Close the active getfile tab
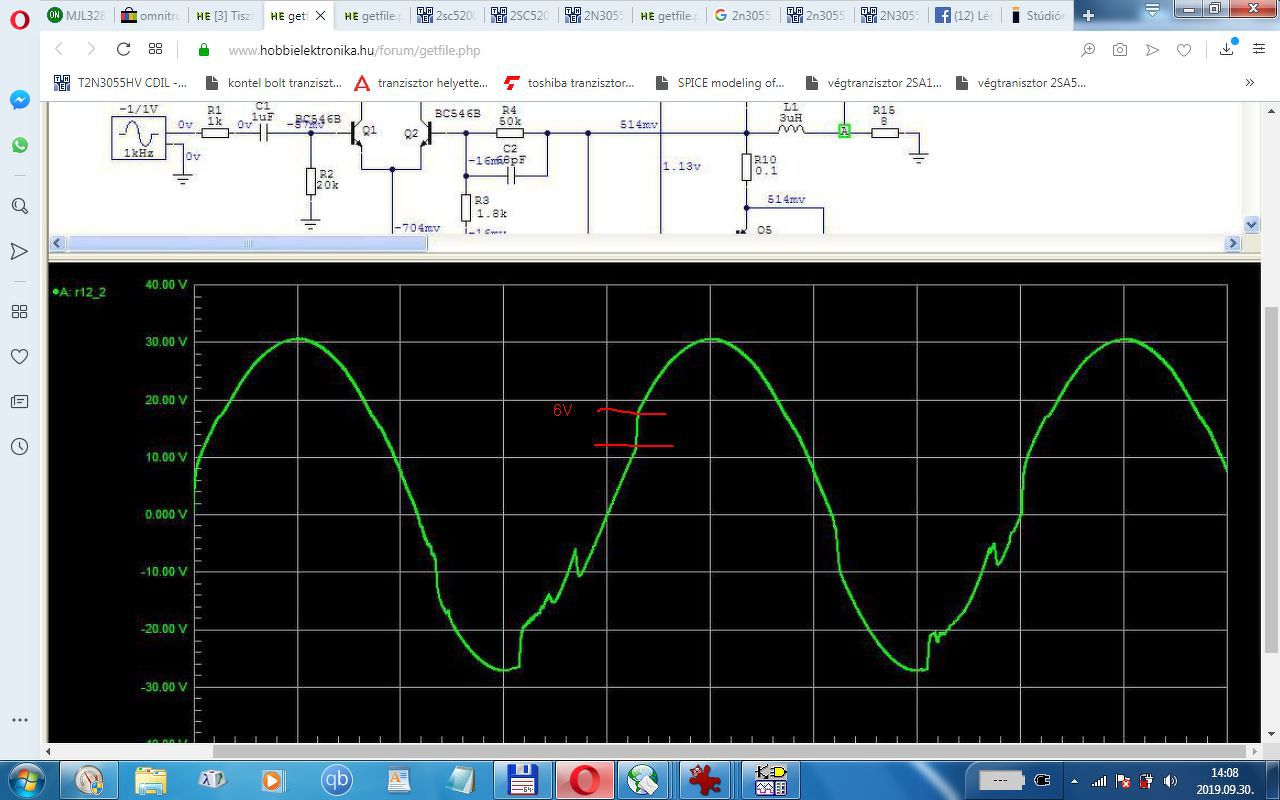The image size is (1280, 800). pyautogui.click(x=320, y=16)
